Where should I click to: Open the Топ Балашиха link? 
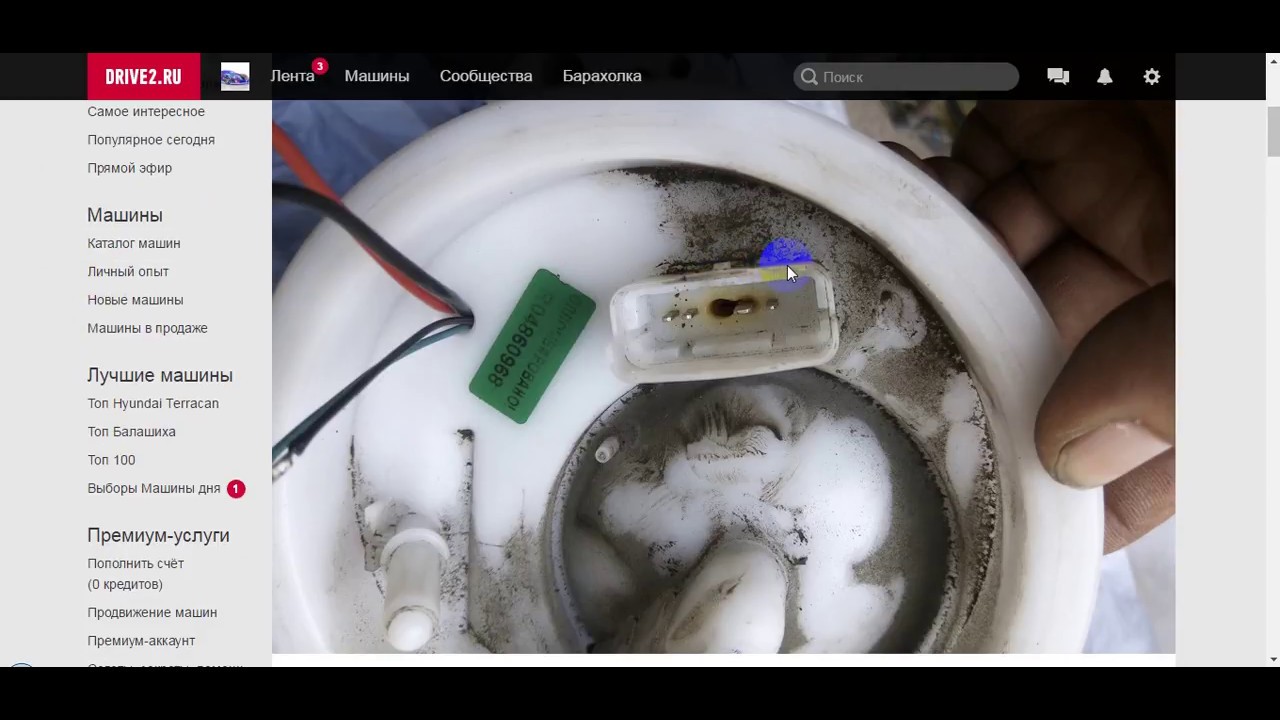pyautogui.click(x=131, y=432)
